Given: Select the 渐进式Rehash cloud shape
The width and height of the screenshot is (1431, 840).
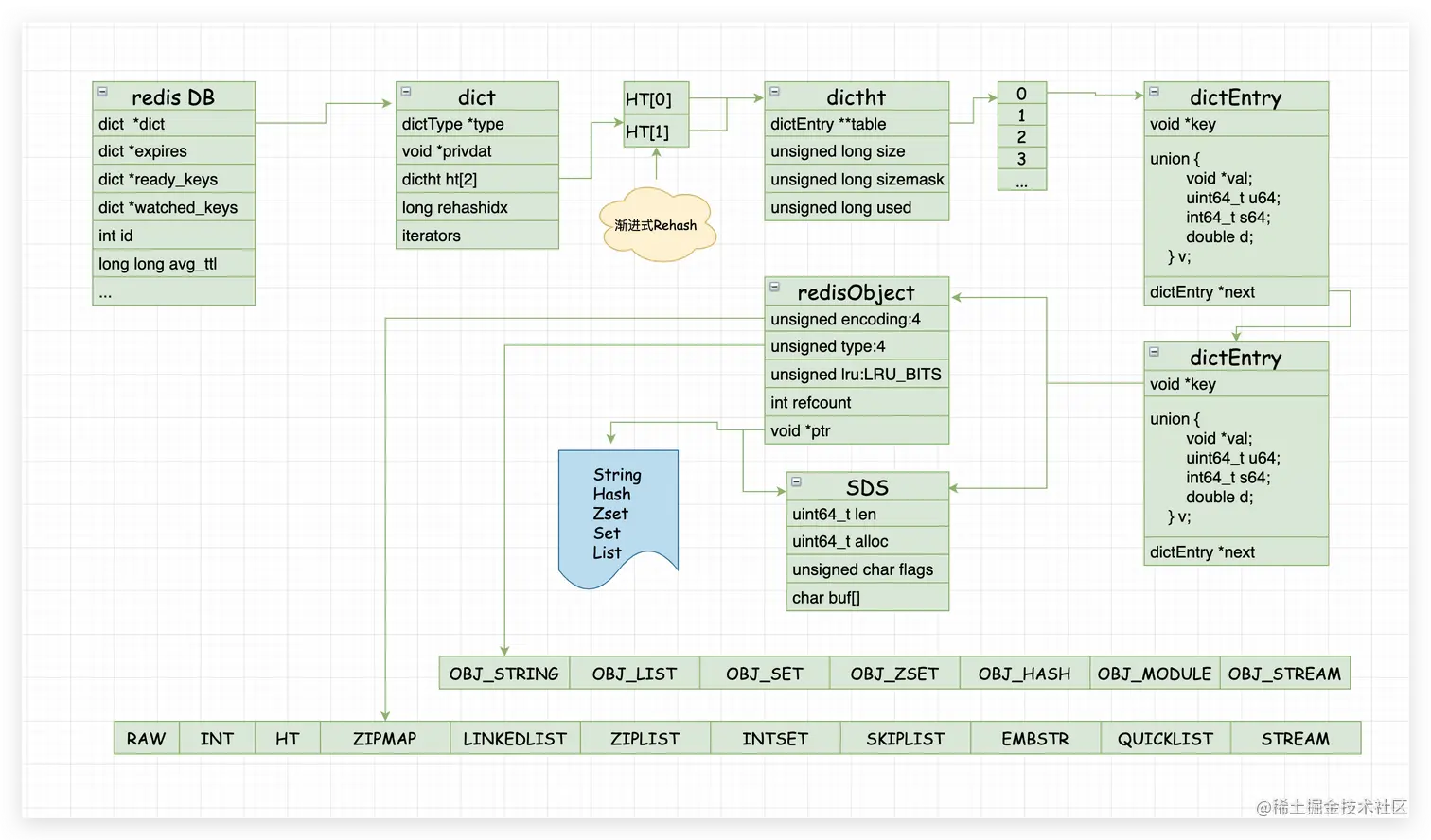Looking at the screenshot, I should point(657,224).
